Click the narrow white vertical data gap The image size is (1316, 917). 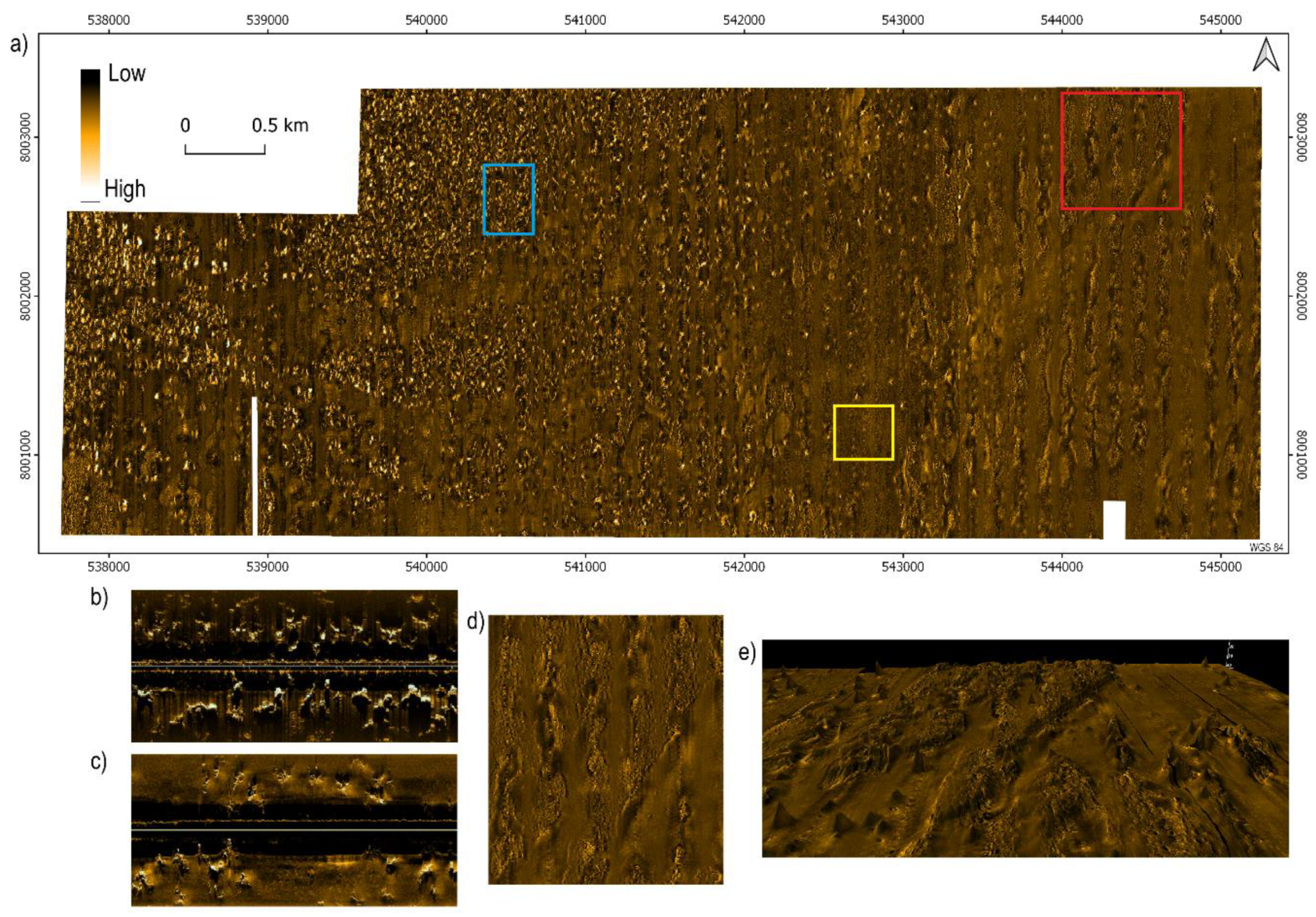click(x=255, y=466)
